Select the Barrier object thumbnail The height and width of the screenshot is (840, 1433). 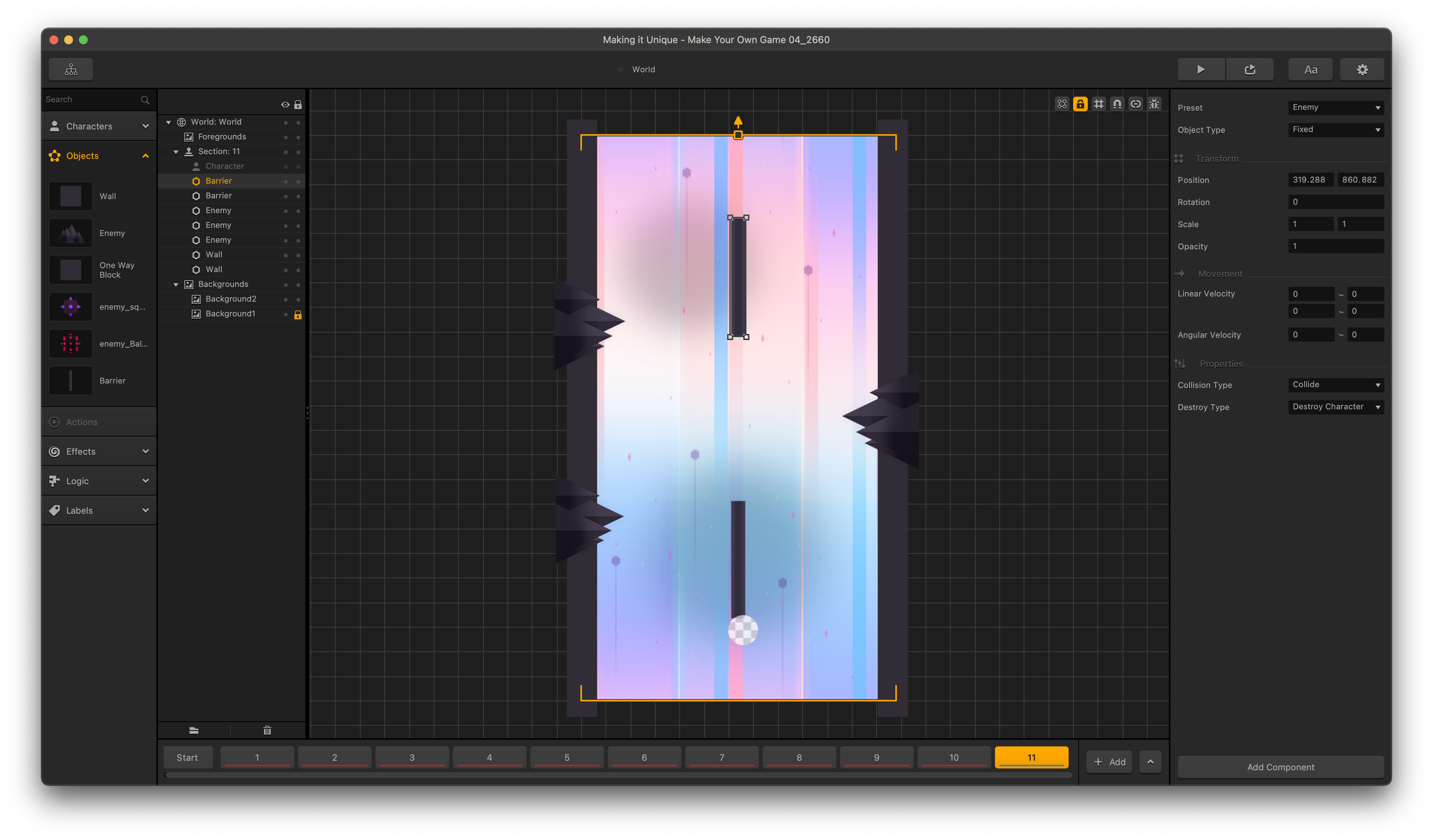click(70, 381)
